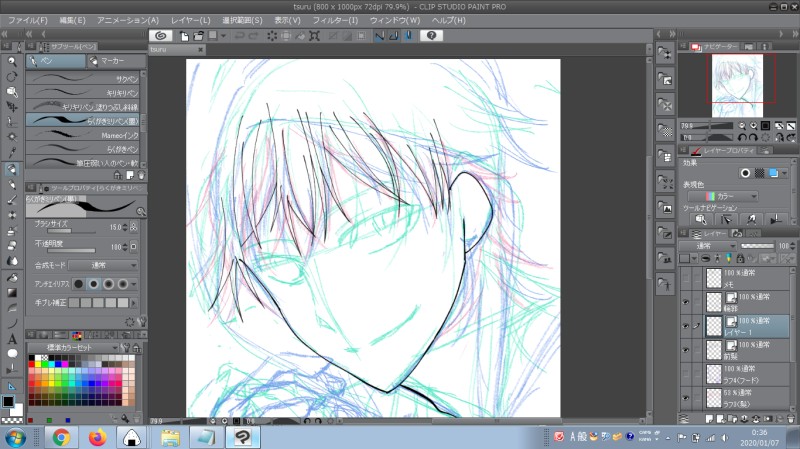Select the Pen tool in toolbox
Image resolution: width=800 pixels, height=449 pixels.
point(12,169)
